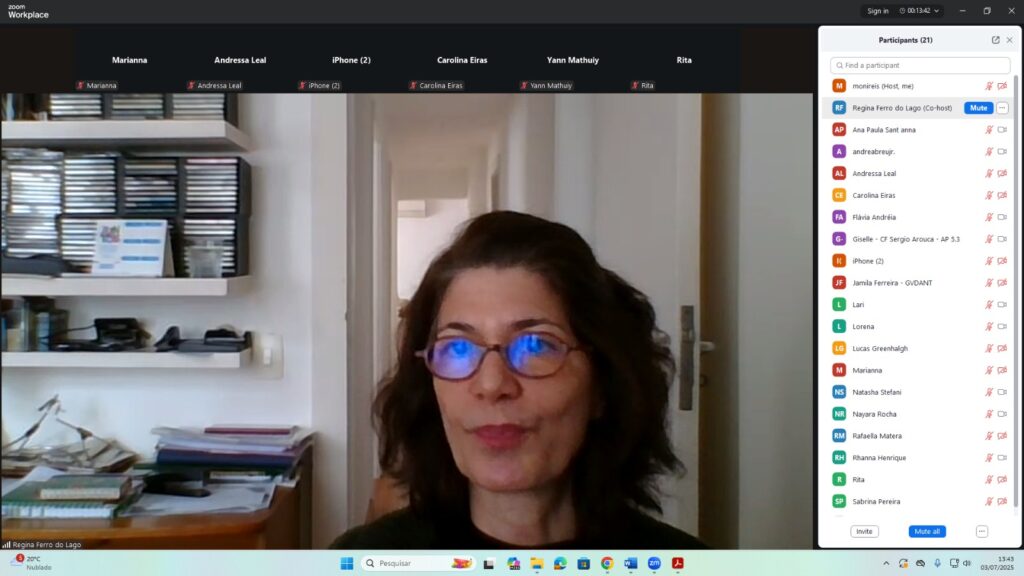Image resolution: width=1024 pixels, height=576 pixels.
Task: Toggle the microphone for monireis (Host, me)
Action: pos(989,86)
